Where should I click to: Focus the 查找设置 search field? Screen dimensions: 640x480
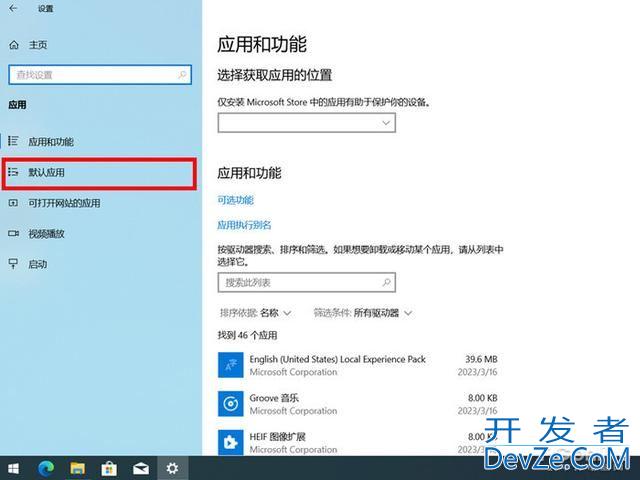tap(100, 75)
